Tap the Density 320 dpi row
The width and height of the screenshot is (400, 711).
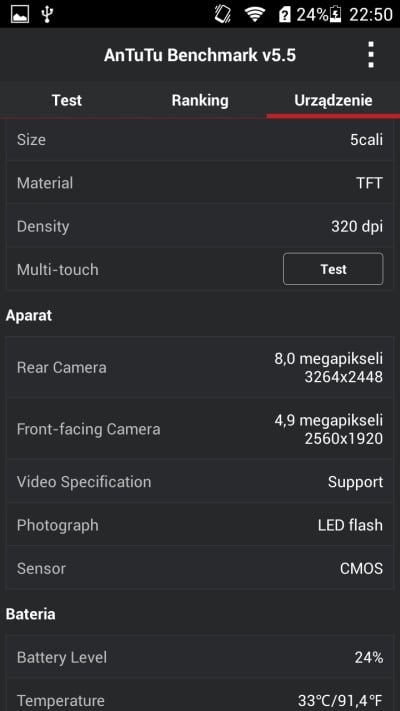(200, 226)
